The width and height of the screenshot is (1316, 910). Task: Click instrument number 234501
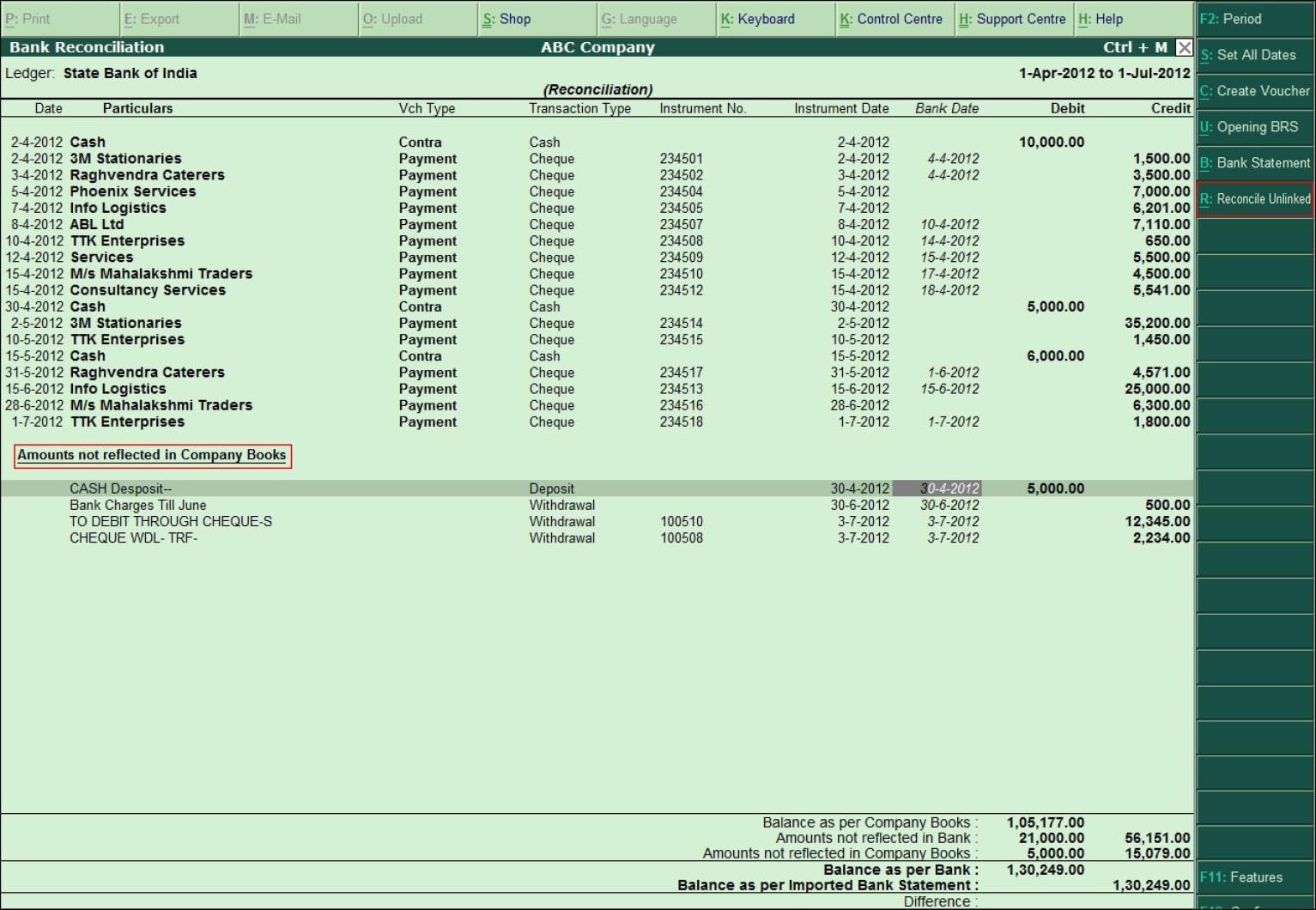682,159
